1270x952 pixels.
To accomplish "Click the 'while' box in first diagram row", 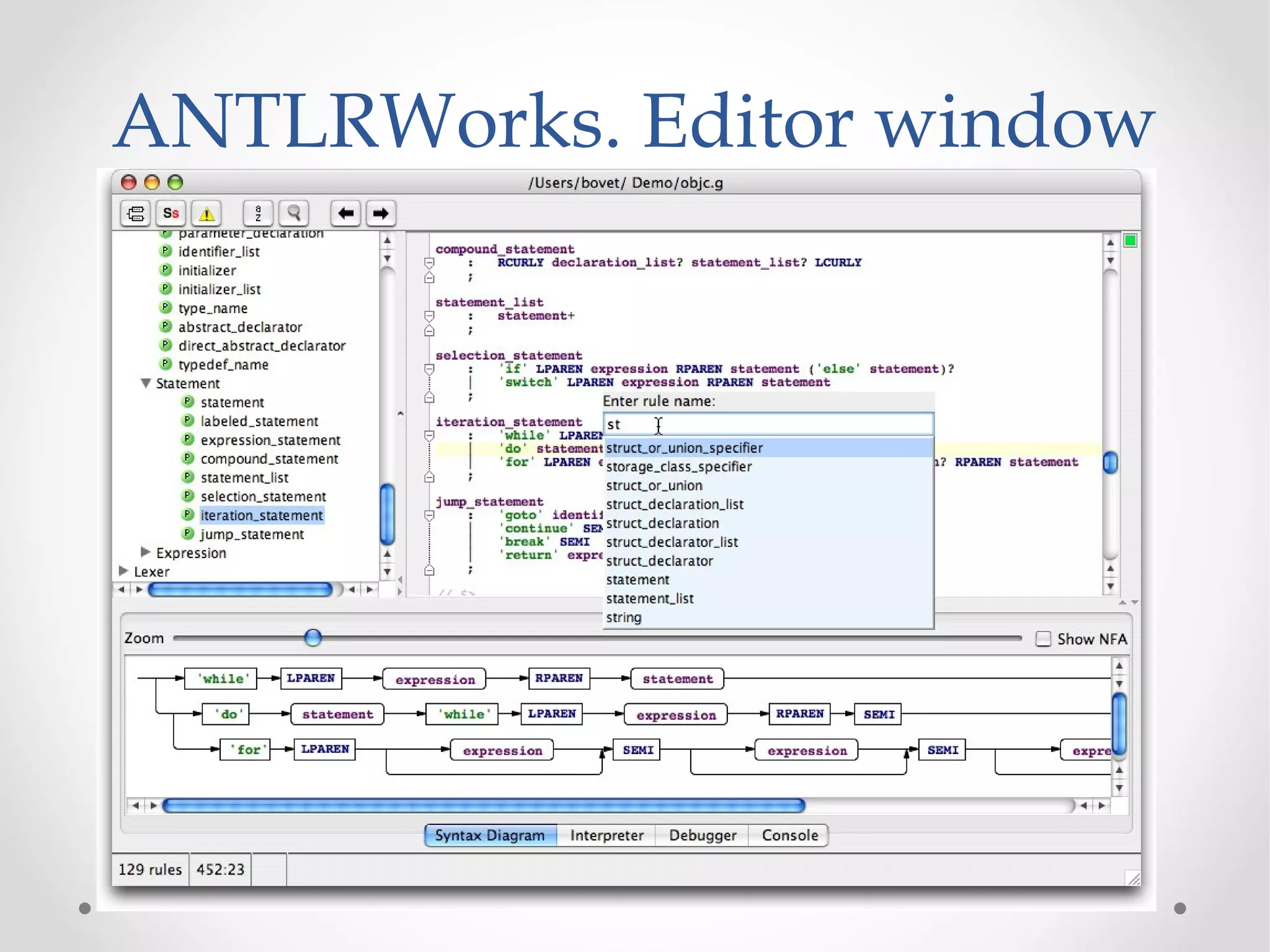I will click(x=221, y=678).
